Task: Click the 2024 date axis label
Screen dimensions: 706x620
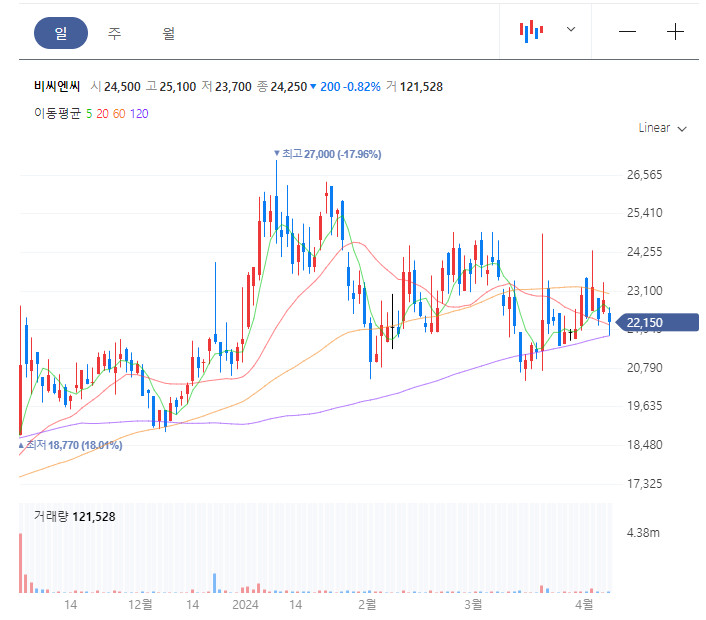Action: click(245, 605)
